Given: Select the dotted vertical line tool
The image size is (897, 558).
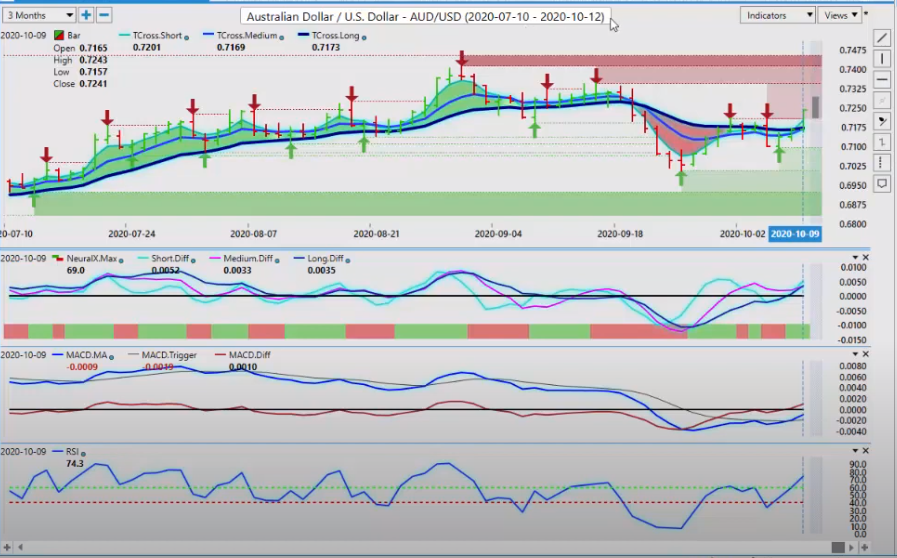Looking at the screenshot, I should (x=882, y=163).
